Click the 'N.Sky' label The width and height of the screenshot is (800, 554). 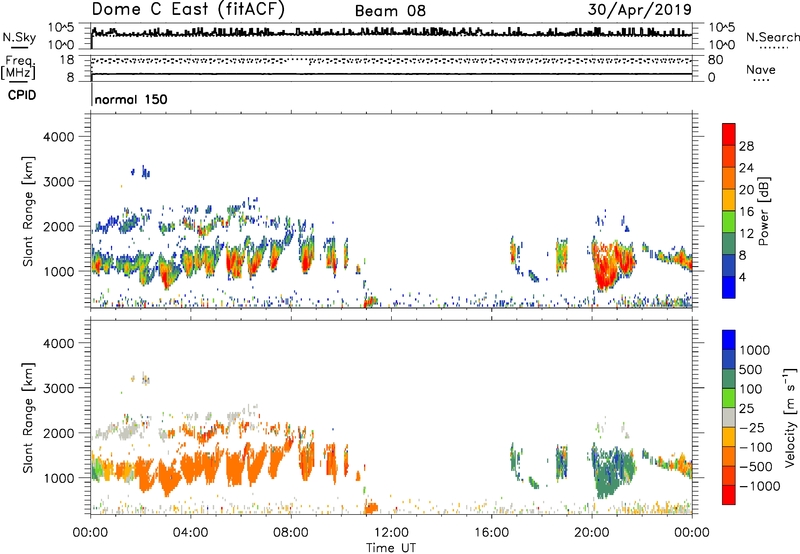tap(19, 37)
